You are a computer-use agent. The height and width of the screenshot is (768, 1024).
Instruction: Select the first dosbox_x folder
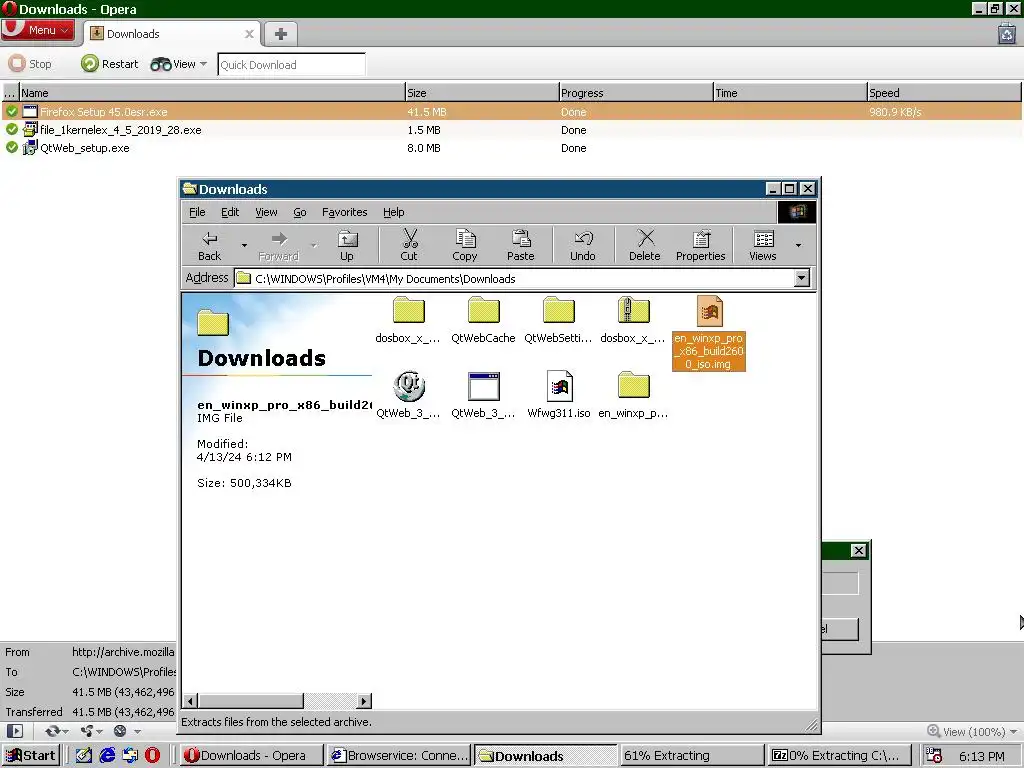point(408,320)
